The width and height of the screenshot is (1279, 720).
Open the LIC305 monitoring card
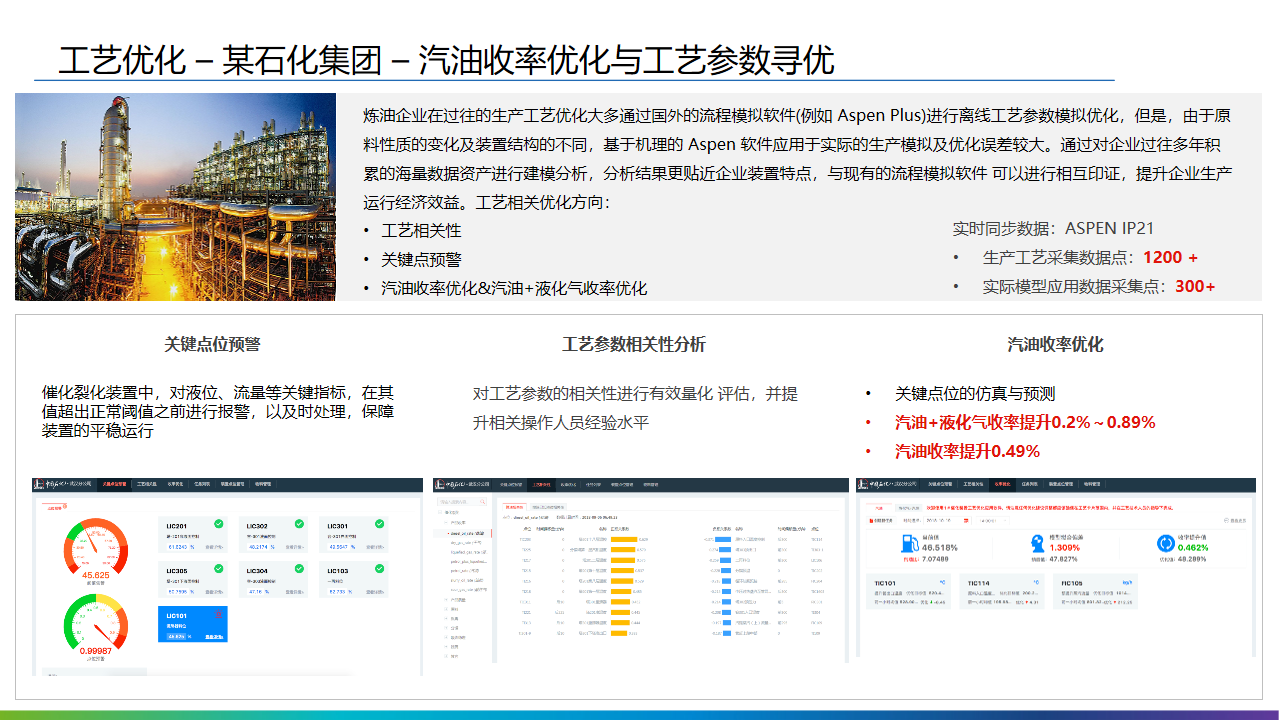[x=193, y=579]
